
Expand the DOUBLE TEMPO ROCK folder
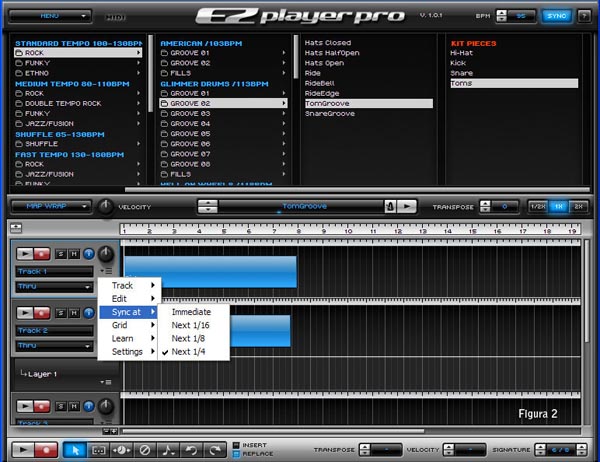coord(78,103)
